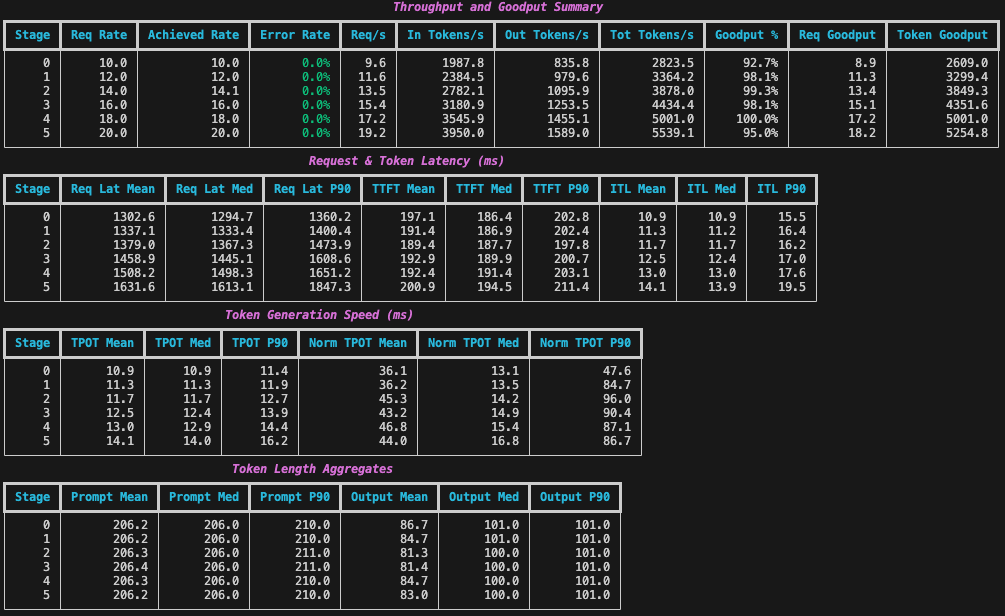Select the "Goodput %" column header
The image size is (1005, 616).
(x=746, y=35)
